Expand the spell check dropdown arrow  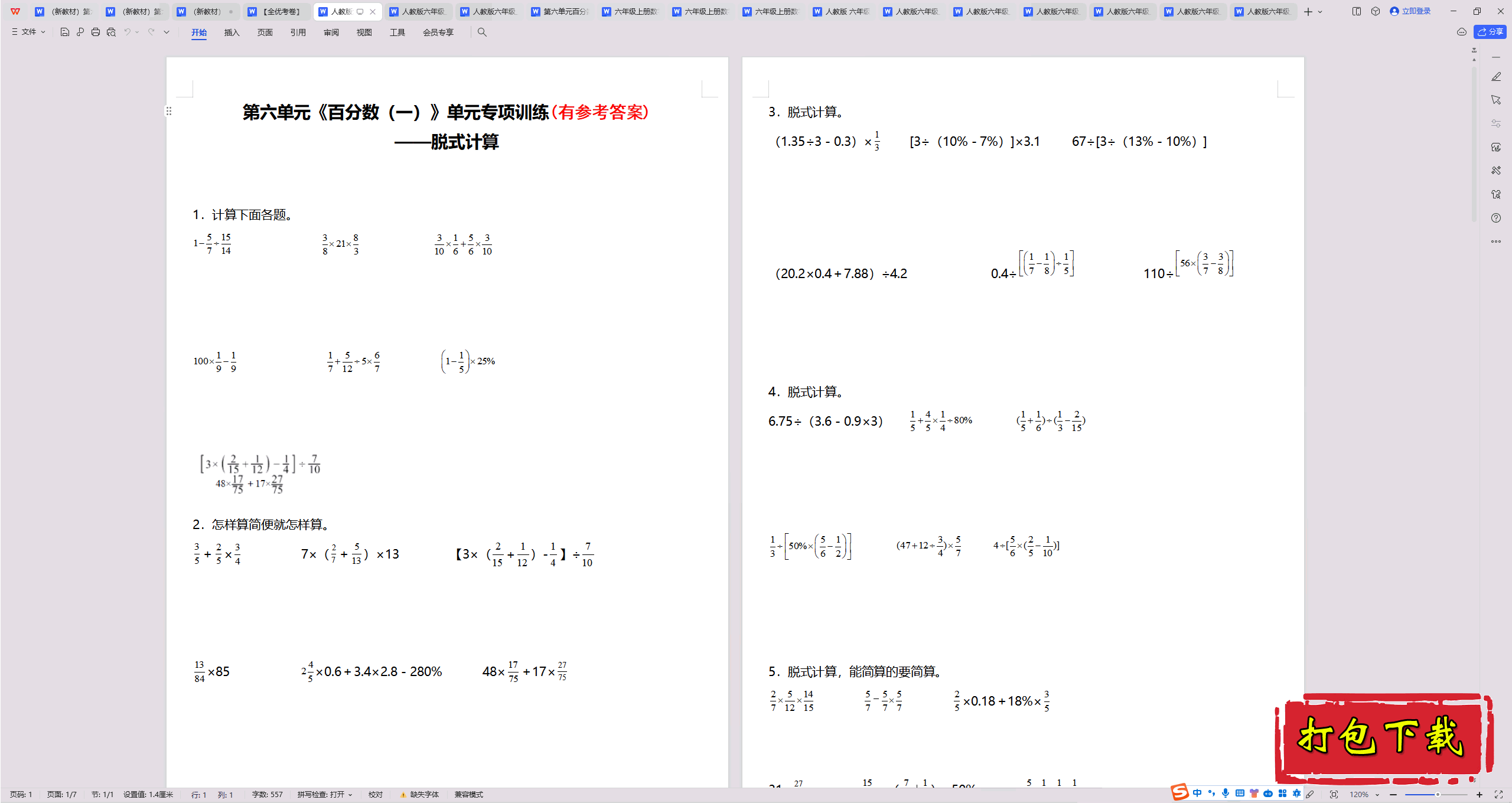[x=350, y=795]
